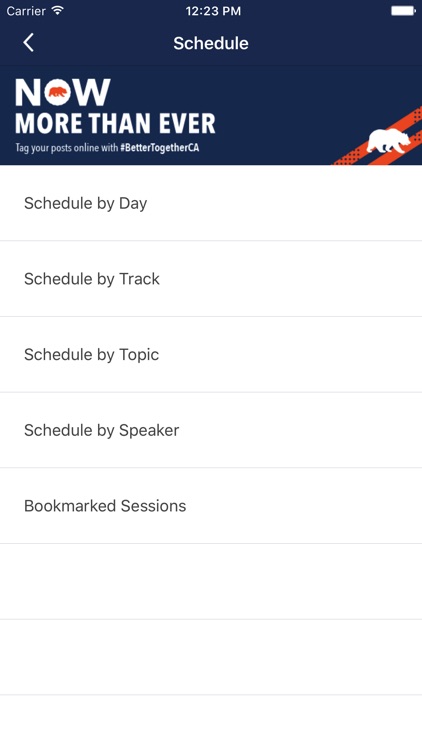Viewport: 422px width, 750px height.
Task: Open Schedule by Day
Action: pyautogui.click(x=211, y=203)
